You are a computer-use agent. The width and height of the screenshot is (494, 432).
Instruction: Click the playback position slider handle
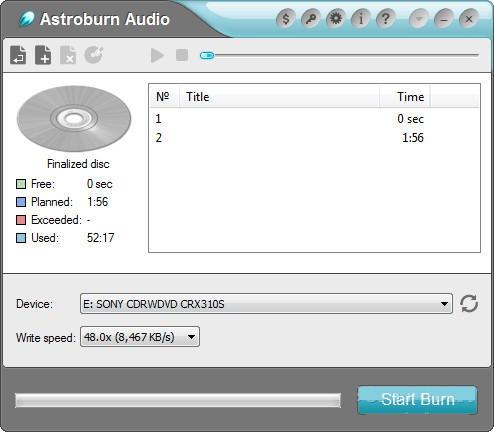[207, 55]
